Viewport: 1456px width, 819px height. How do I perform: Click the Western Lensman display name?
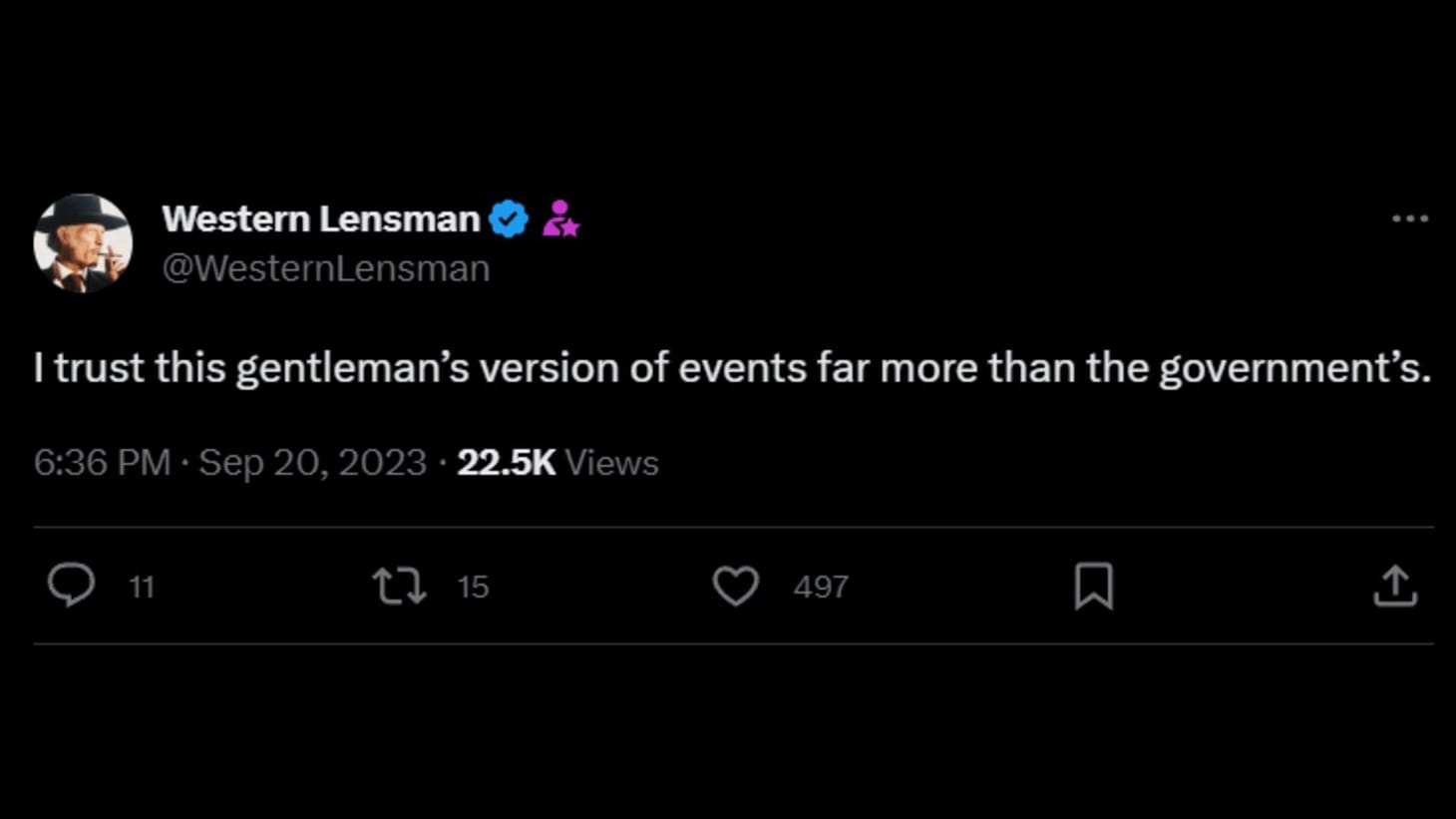[320, 218]
